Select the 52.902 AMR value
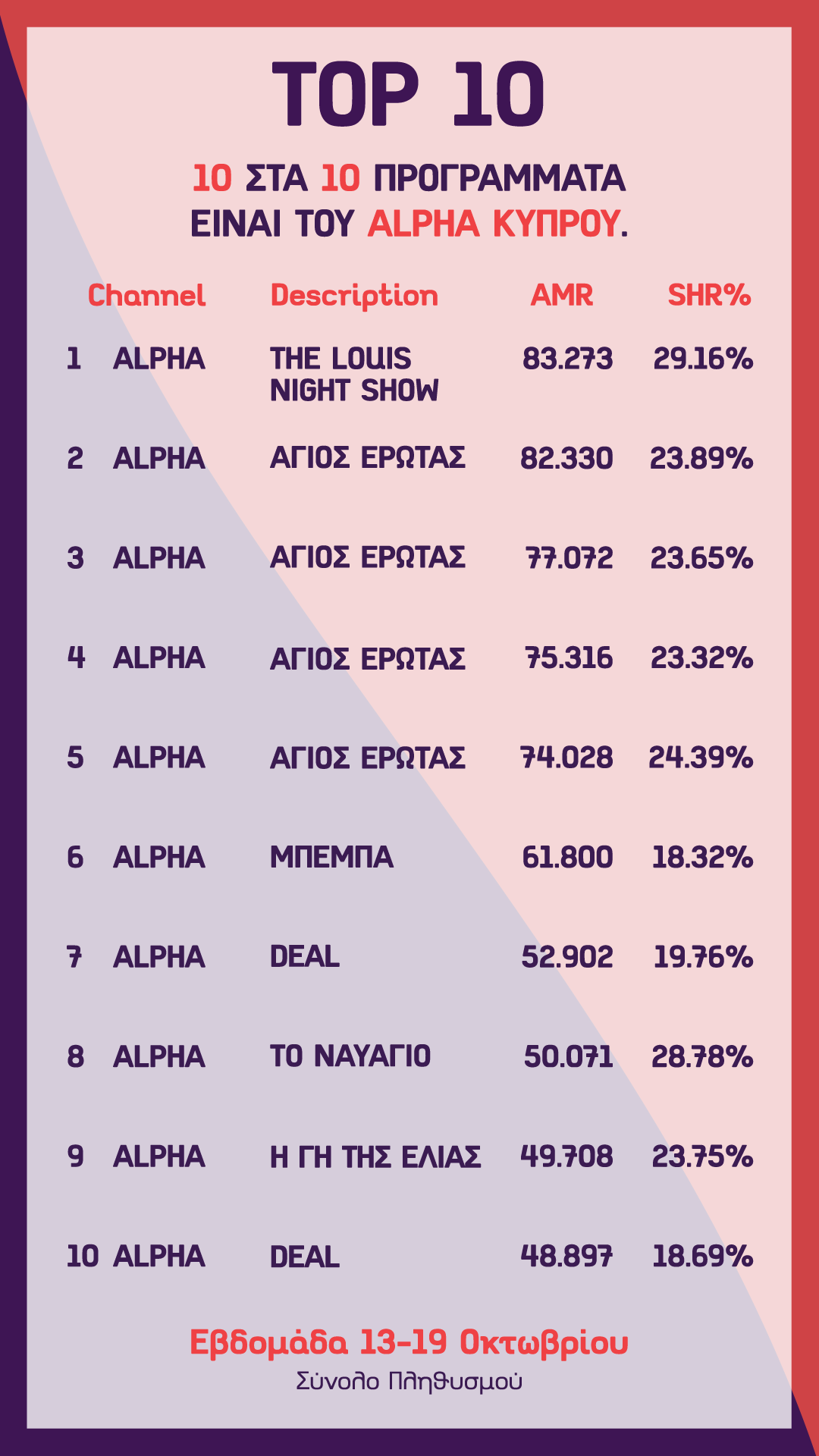 pos(566,958)
